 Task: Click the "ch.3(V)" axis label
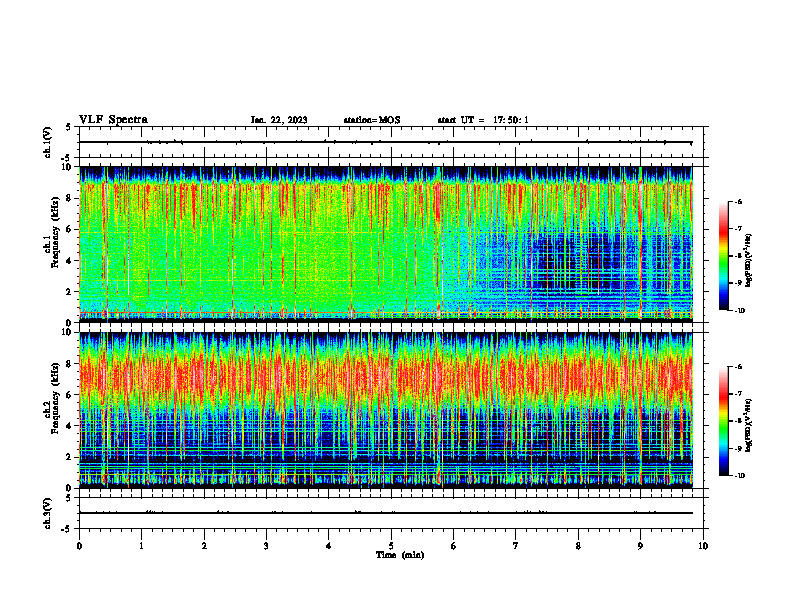[x=47, y=513]
